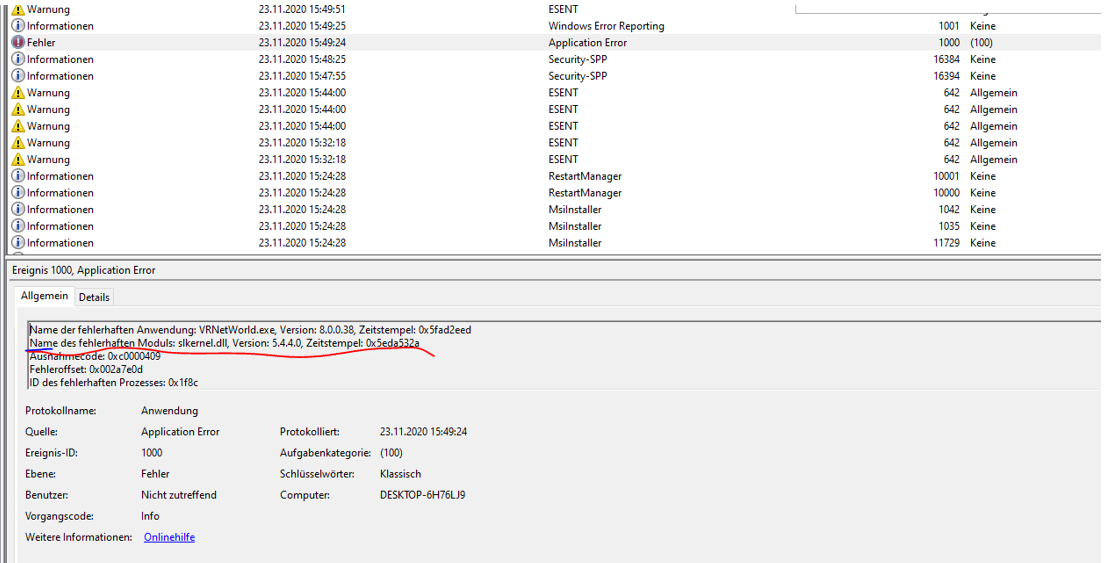The height and width of the screenshot is (563, 1109).
Task: Click the Ausnahmecode 0xc0000409 line
Action: coord(95,356)
